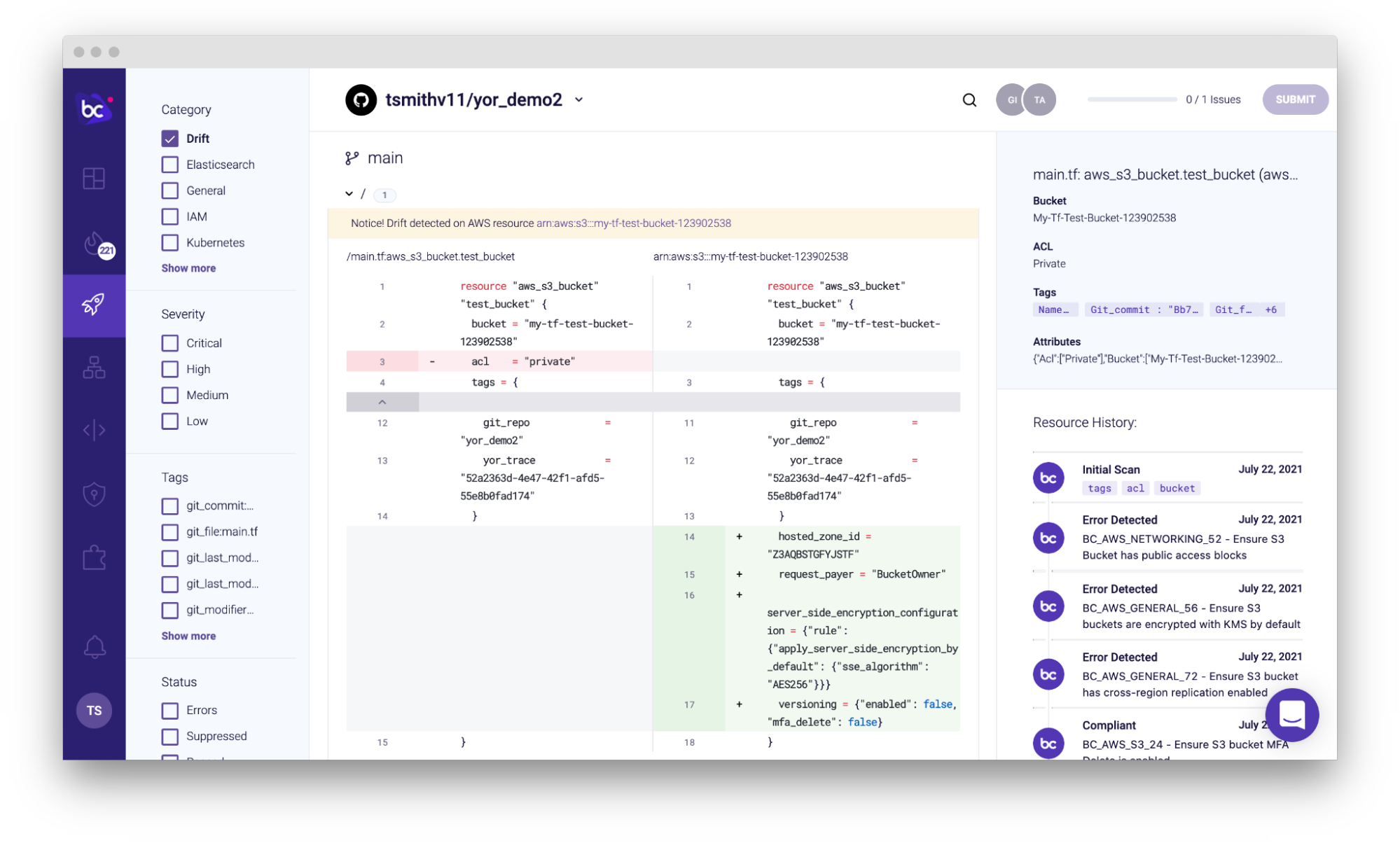Show more categories
The height and width of the screenshot is (850, 1400).
coord(188,268)
